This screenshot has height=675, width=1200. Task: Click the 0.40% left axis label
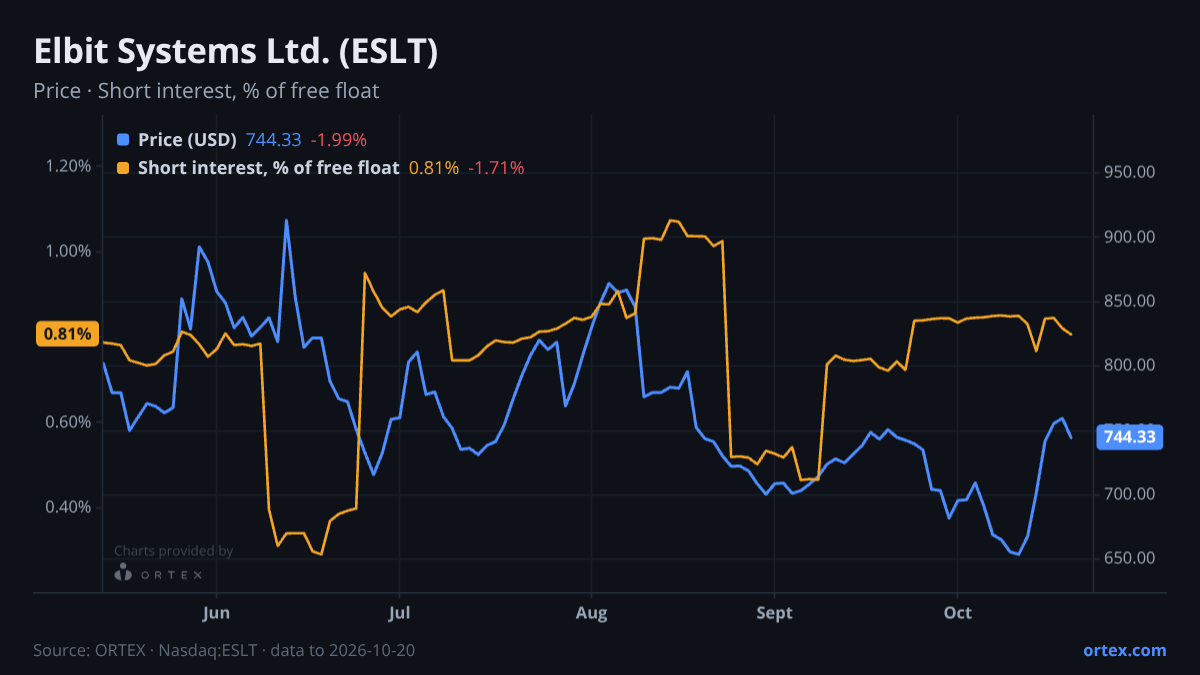click(68, 507)
